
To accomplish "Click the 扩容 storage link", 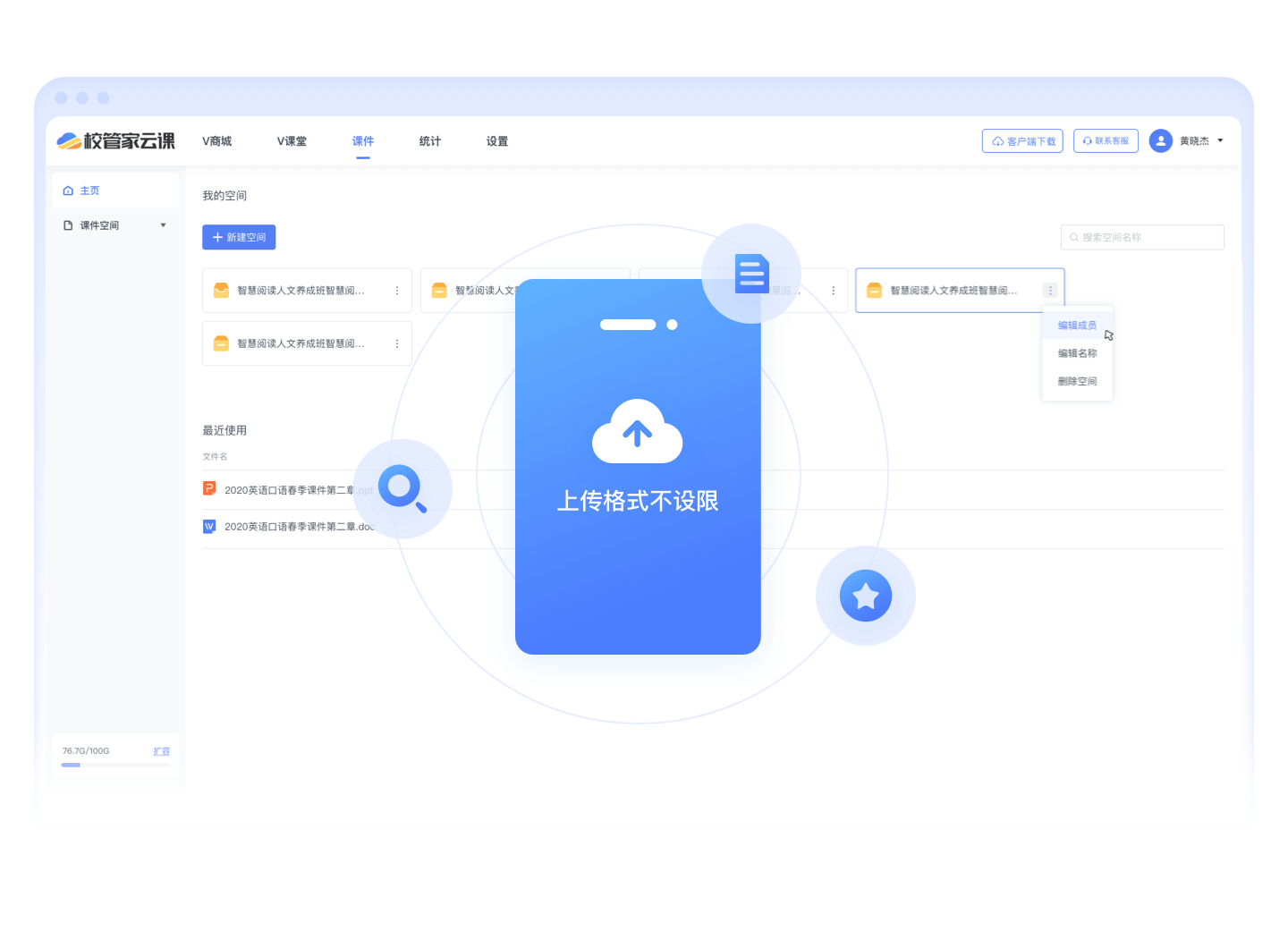I will 161,751.
